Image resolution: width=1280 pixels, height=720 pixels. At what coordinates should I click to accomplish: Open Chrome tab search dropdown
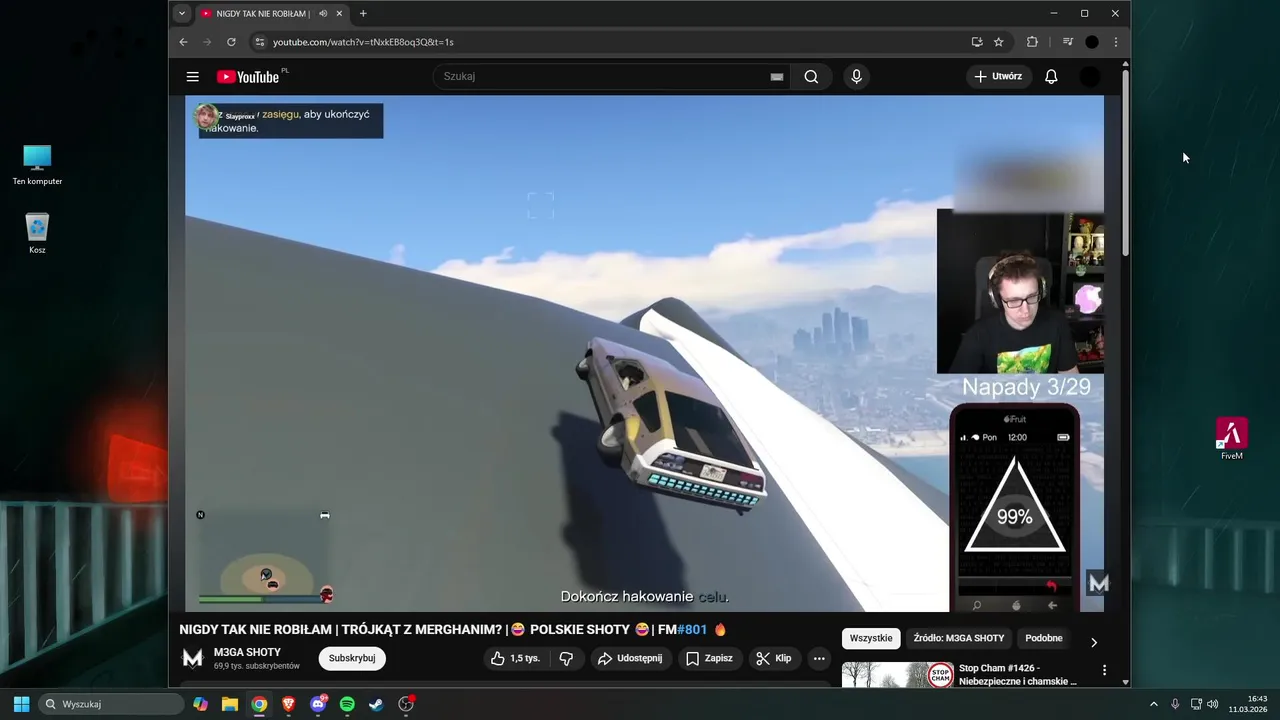pyautogui.click(x=181, y=14)
